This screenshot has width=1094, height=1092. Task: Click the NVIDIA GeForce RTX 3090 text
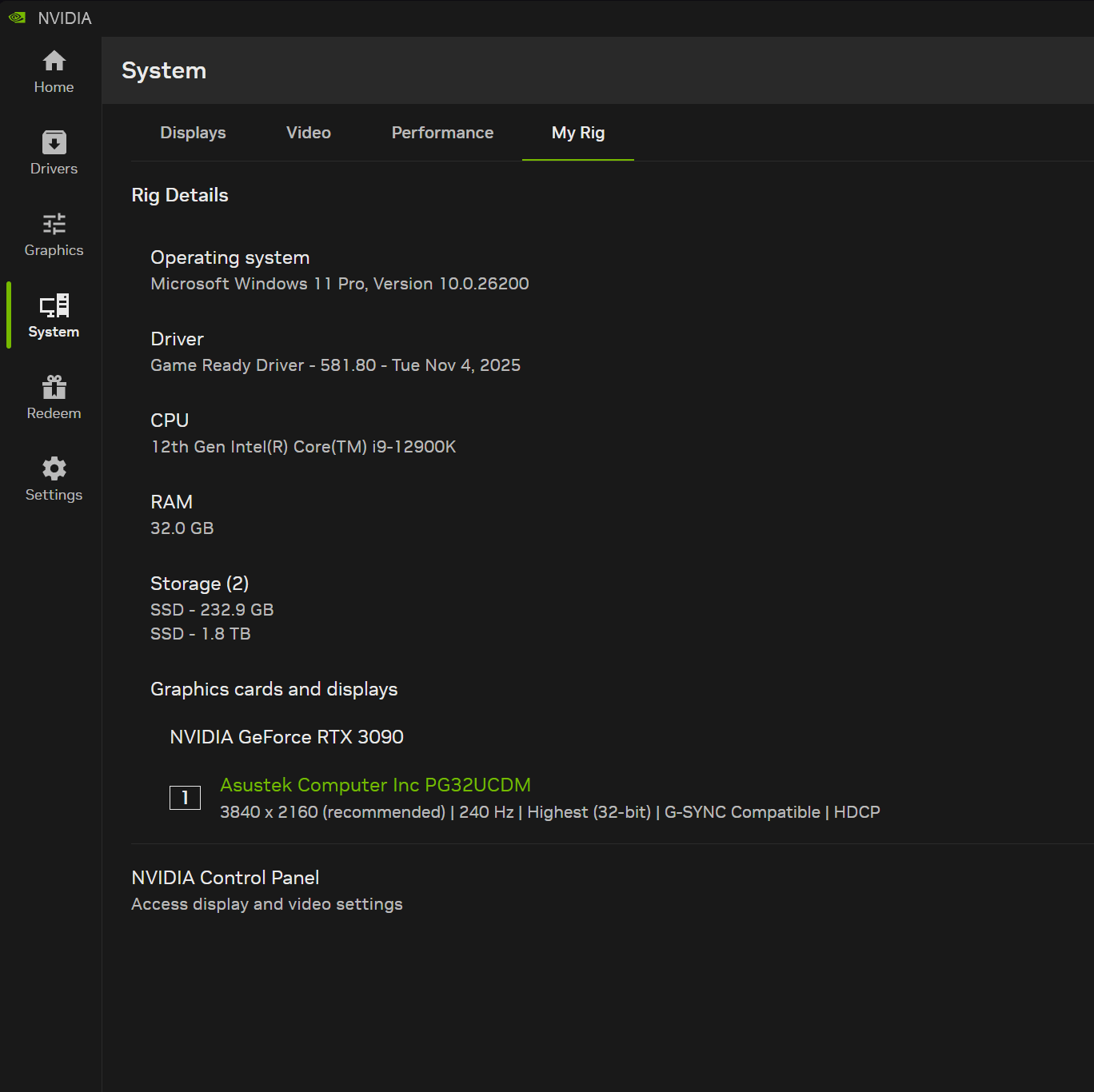pyautogui.click(x=286, y=737)
